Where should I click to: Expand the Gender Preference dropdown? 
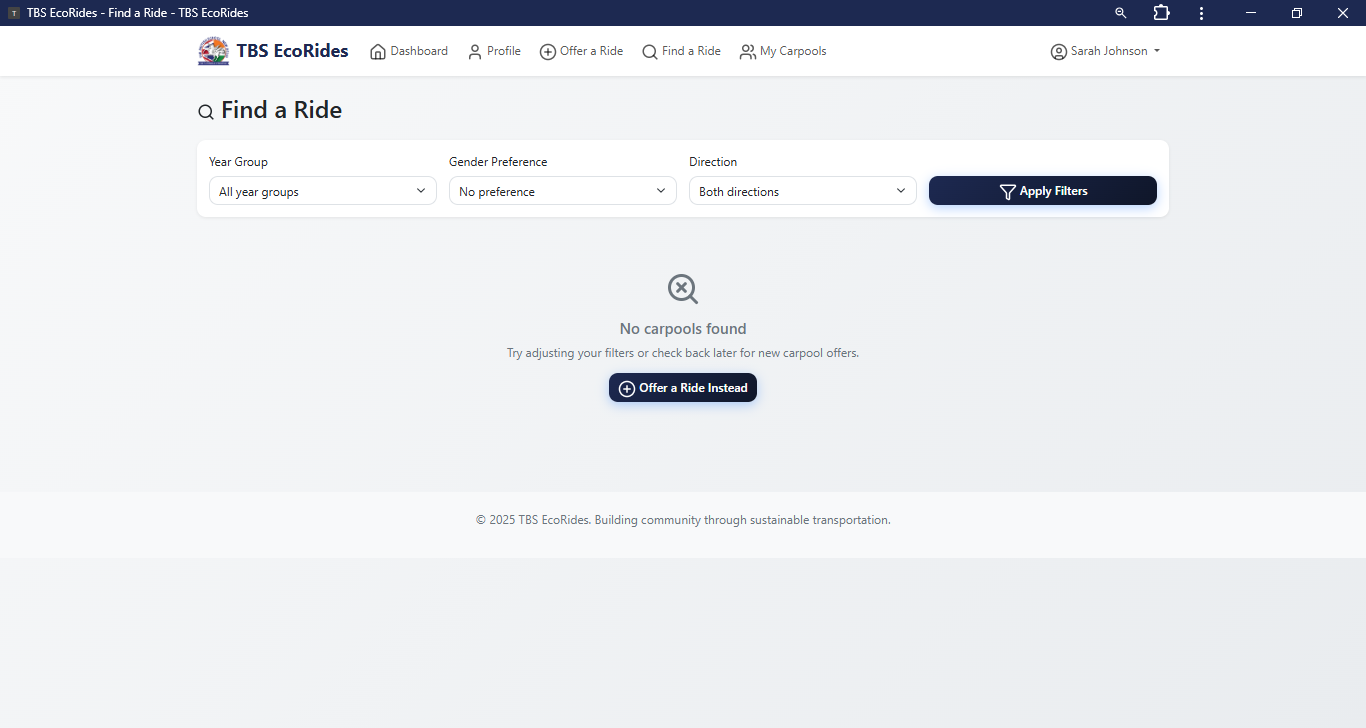[562, 191]
